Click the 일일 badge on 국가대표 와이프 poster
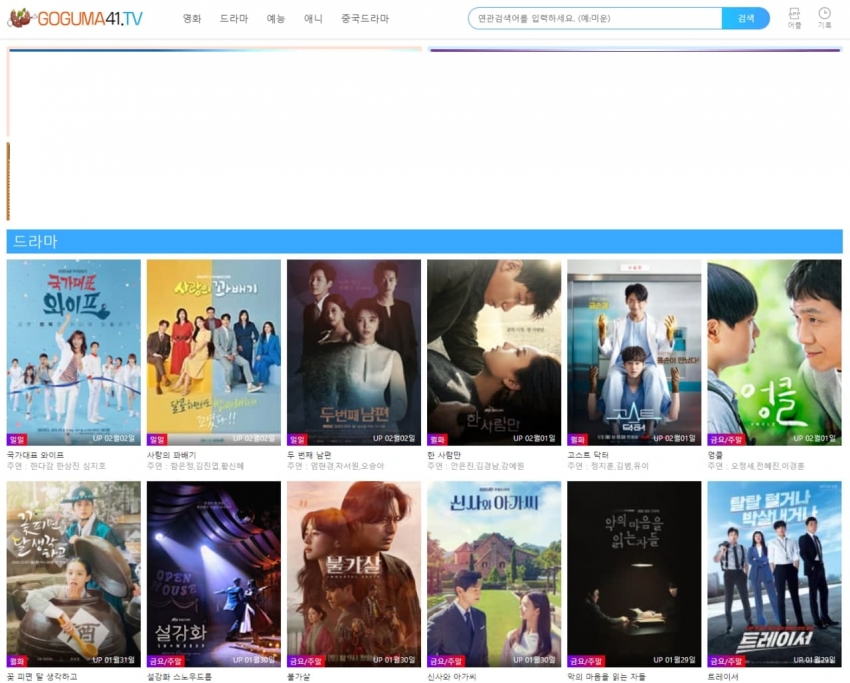The width and height of the screenshot is (850, 683). tap(17, 440)
